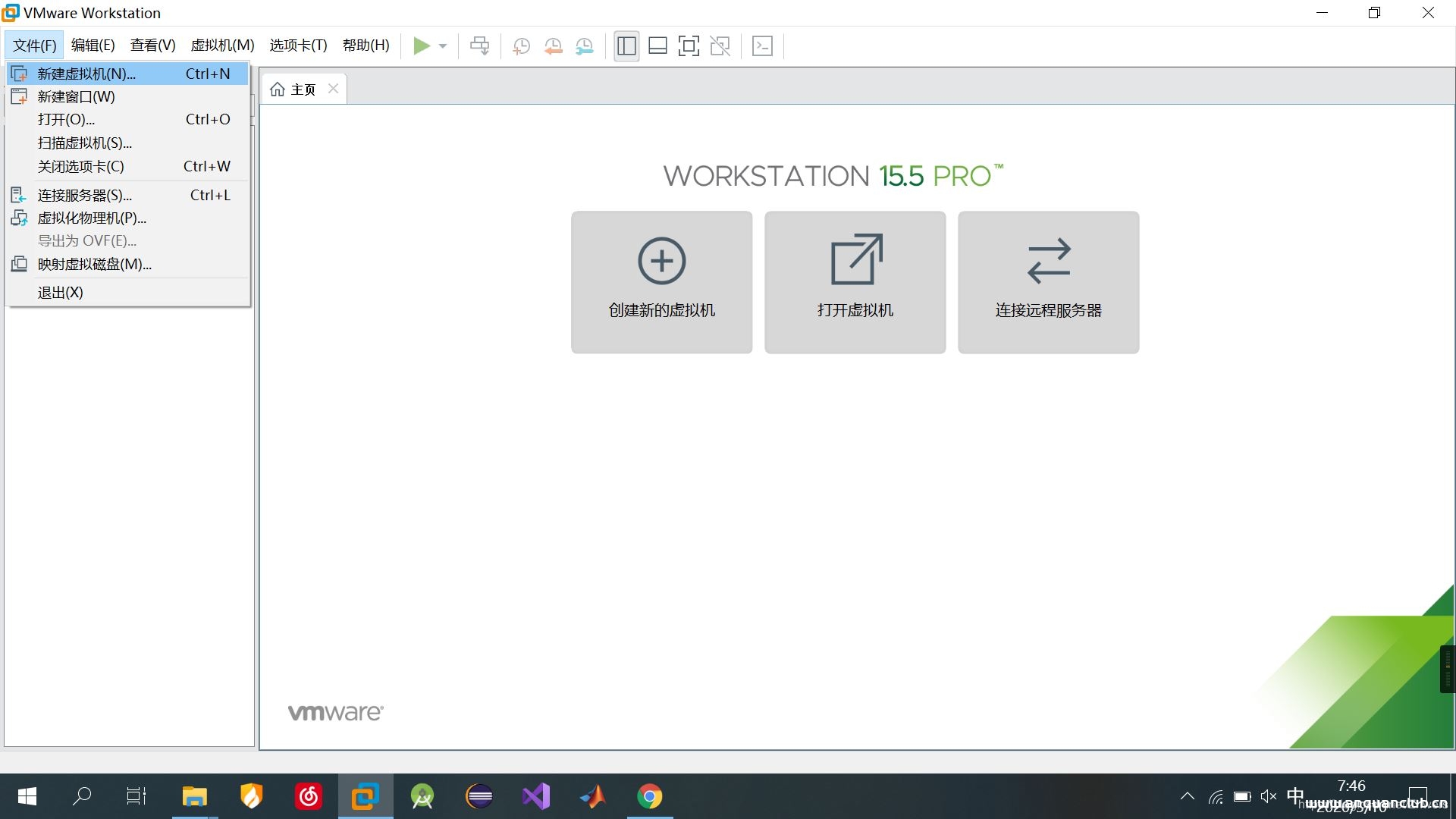Click 连接远程服务器 on the home page
Screen dimensions: 1456x819
pos(1048,282)
